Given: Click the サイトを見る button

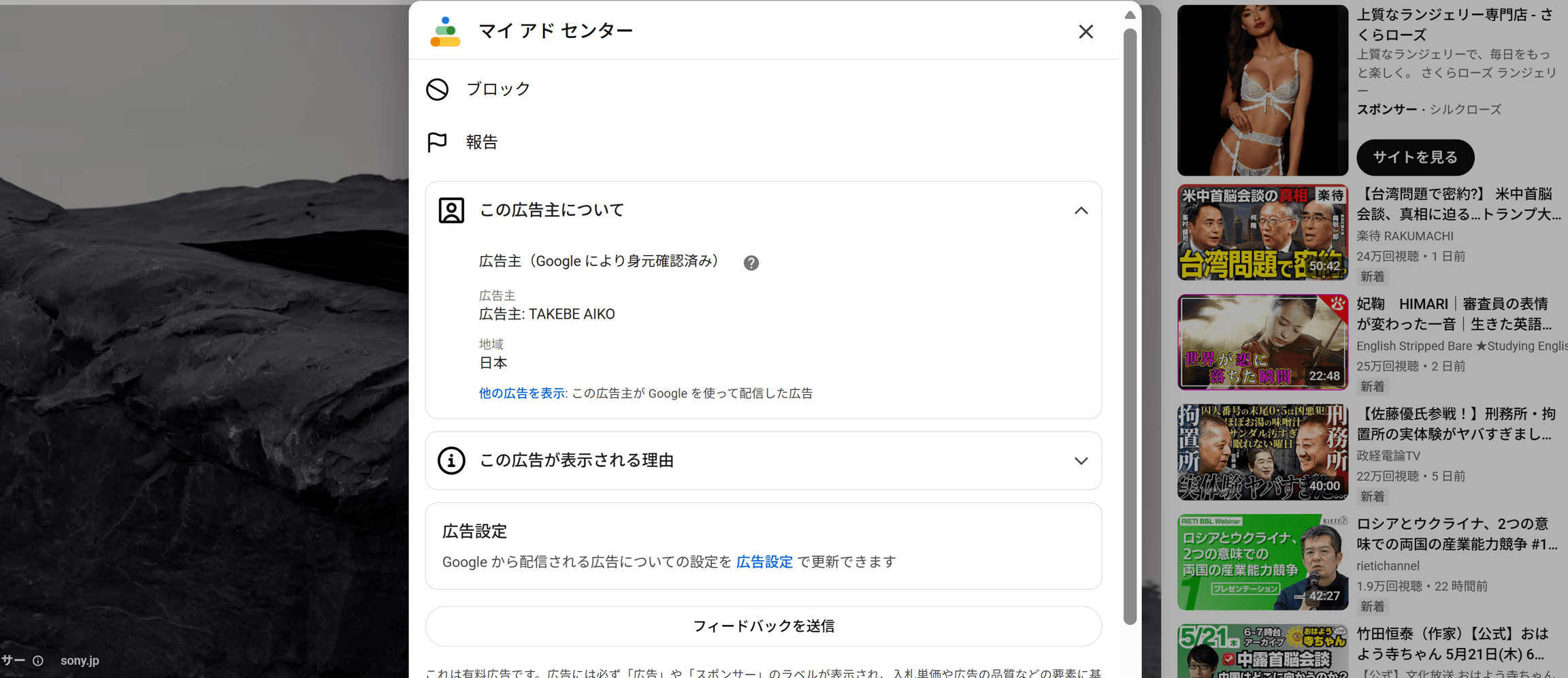Looking at the screenshot, I should pos(1415,157).
